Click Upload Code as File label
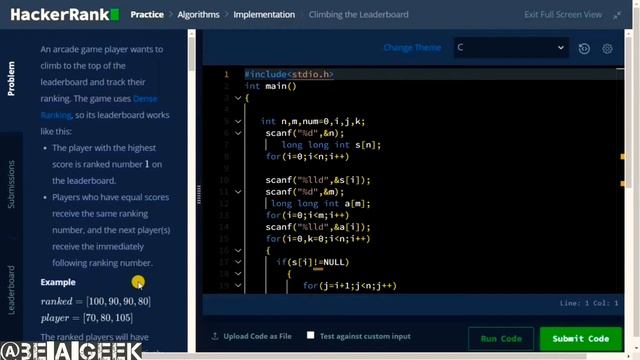 (x=258, y=336)
